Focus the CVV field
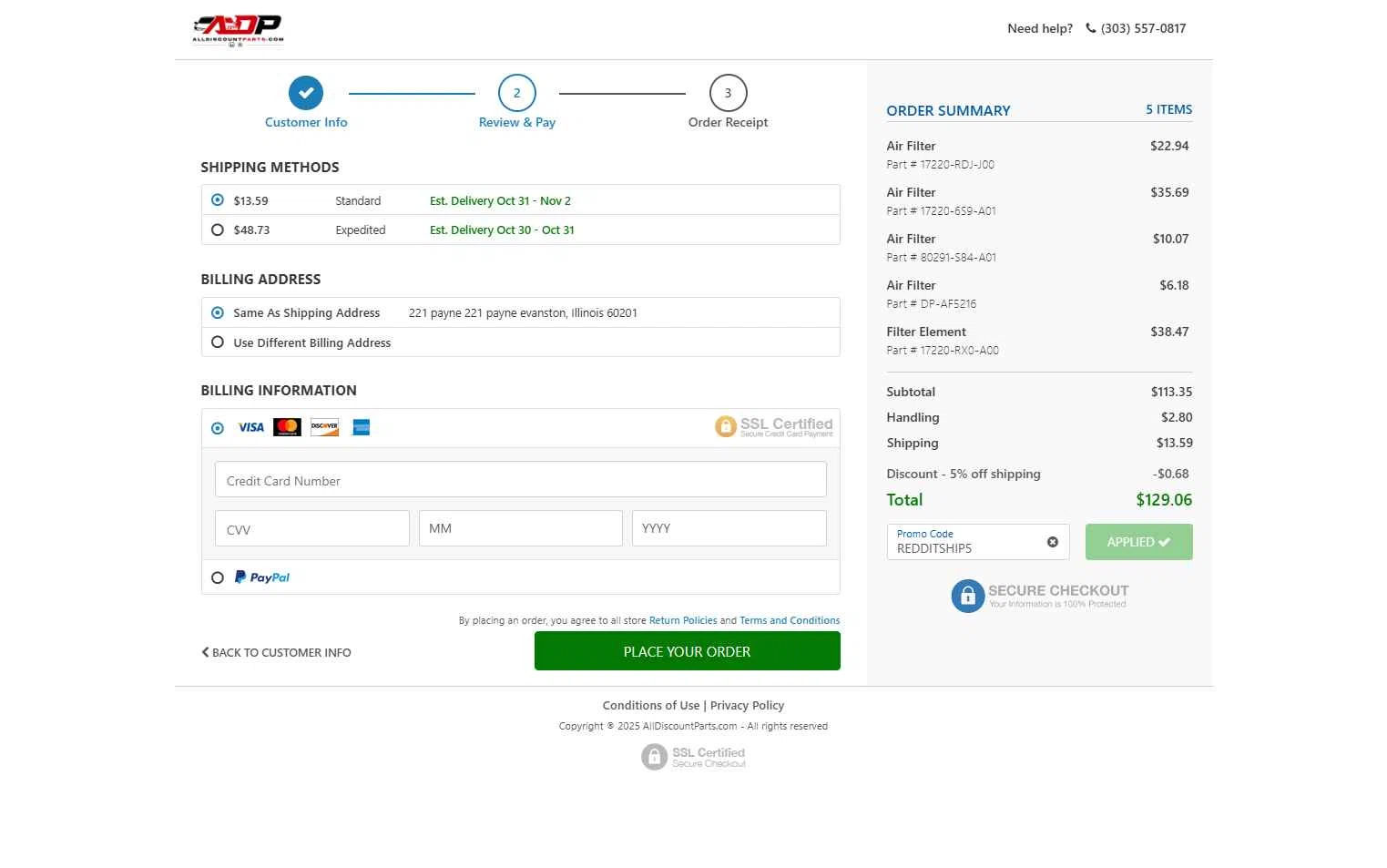This screenshot has width=1387, height=868. pyautogui.click(x=312, y=528)
